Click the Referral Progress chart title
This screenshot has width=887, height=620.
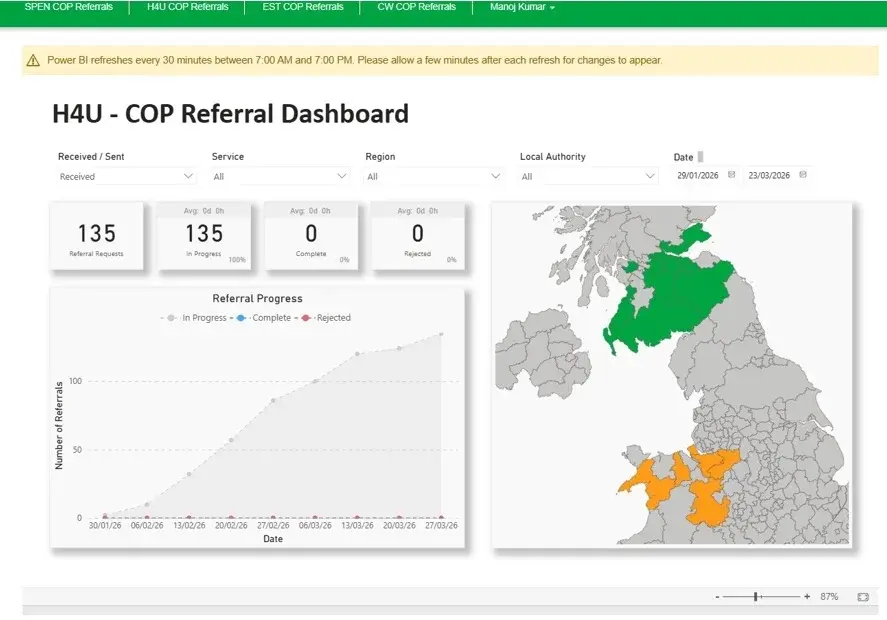257,299
